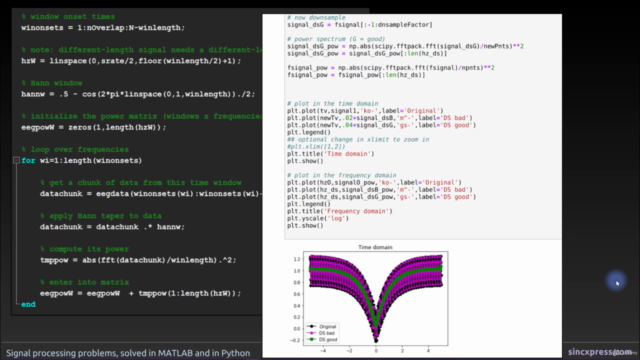Screen dimensions: 640x360
Task: Click the 'fsignal_pow = np.abs(scipy.fftpack.fft(fsignal)' line
Action: tap(391, 68)
